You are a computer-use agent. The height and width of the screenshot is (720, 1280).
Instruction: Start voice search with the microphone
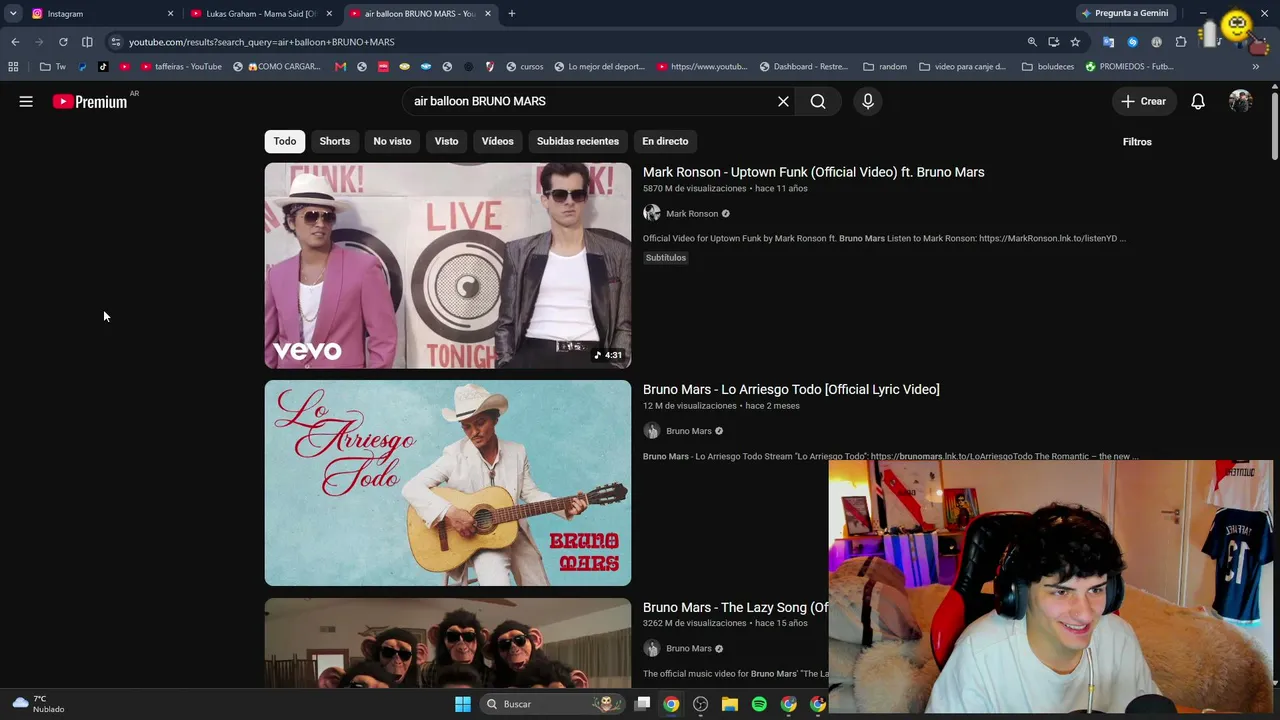coord(868,101)
